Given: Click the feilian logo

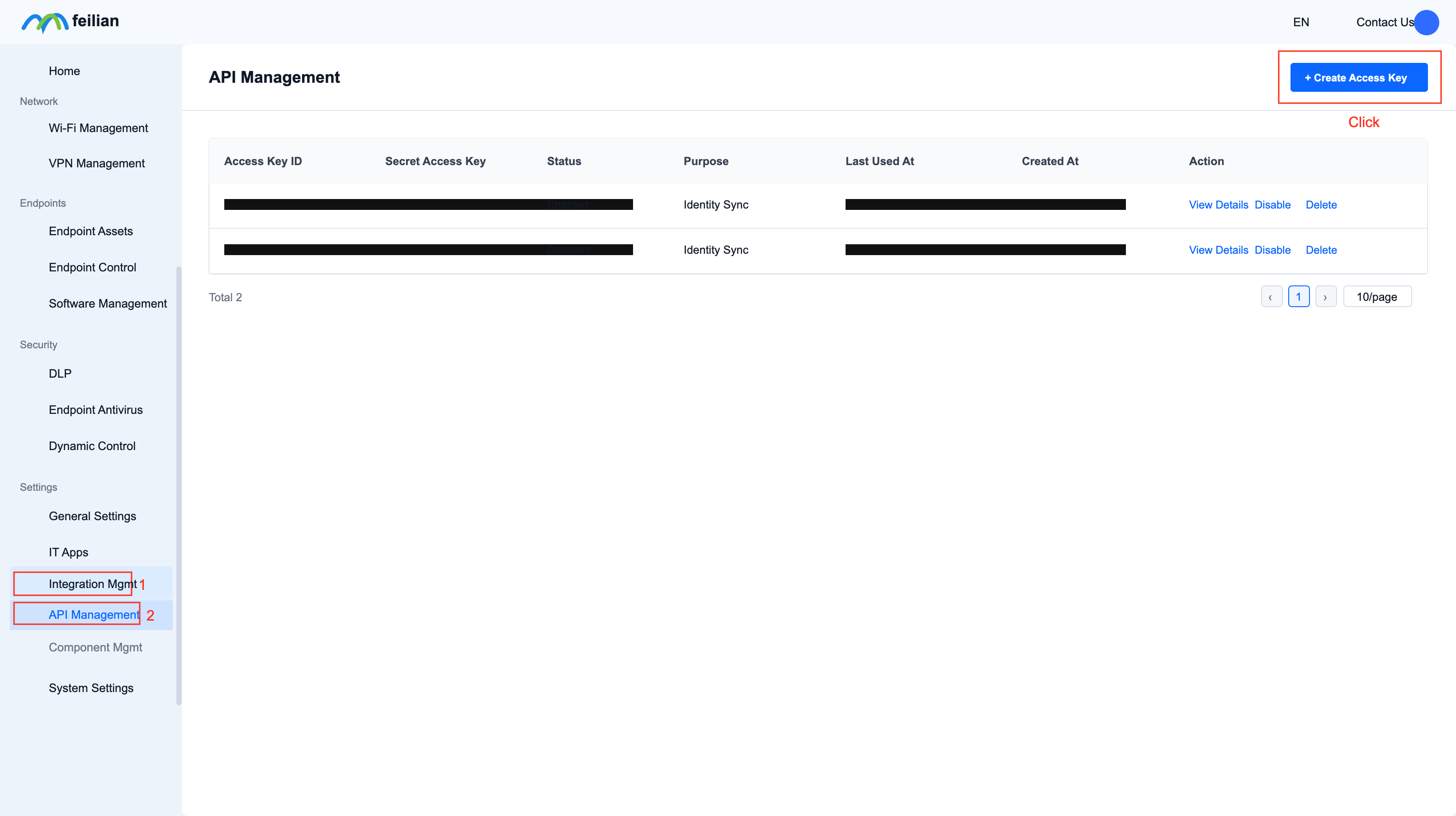Looking at the screenshot, I should click(x=70, y=22).
